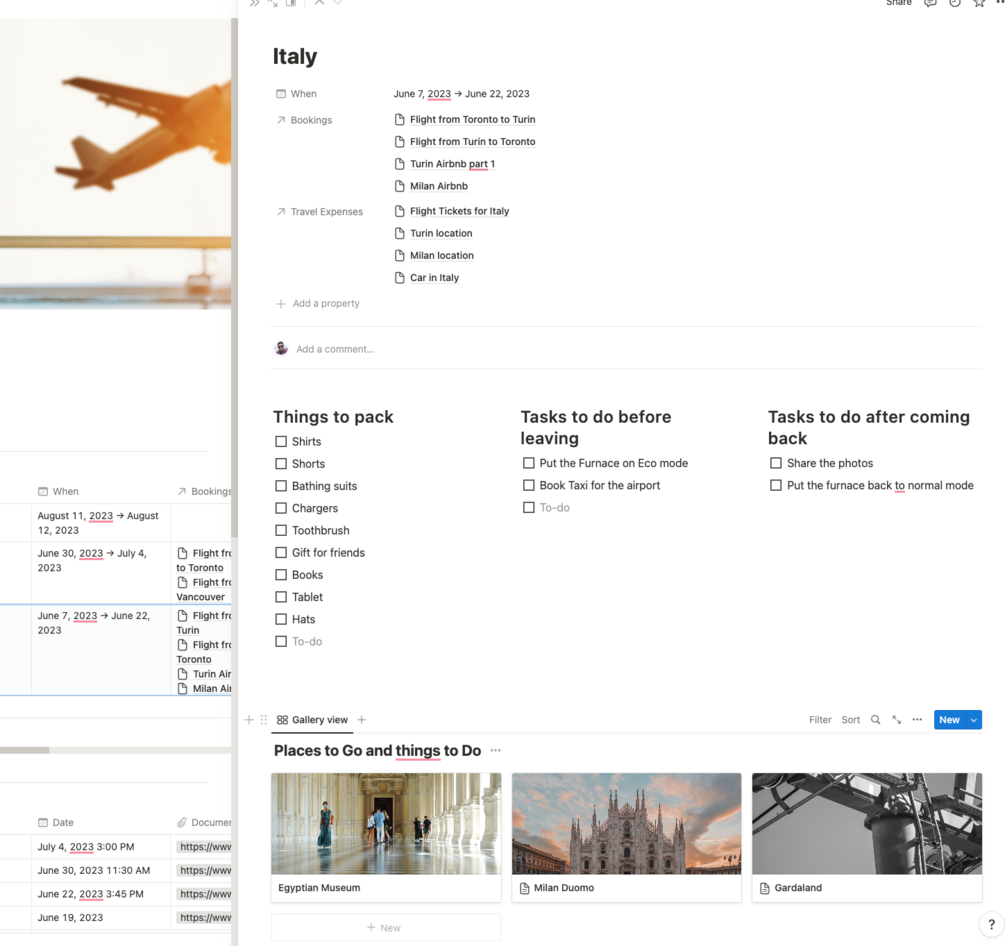Click the June 19, 2023 date cell
Image resolution: width=1005 pixels, height=946 pixels.
pos(101,918)
